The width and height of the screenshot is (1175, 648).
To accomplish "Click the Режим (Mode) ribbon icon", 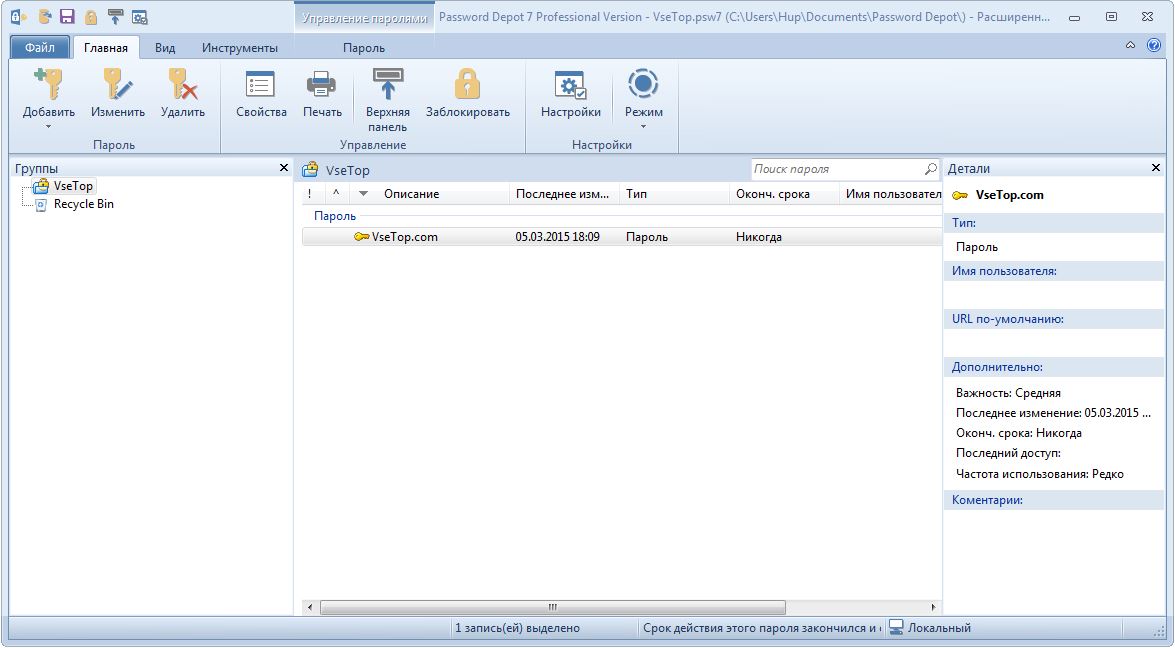I will 643,84.
